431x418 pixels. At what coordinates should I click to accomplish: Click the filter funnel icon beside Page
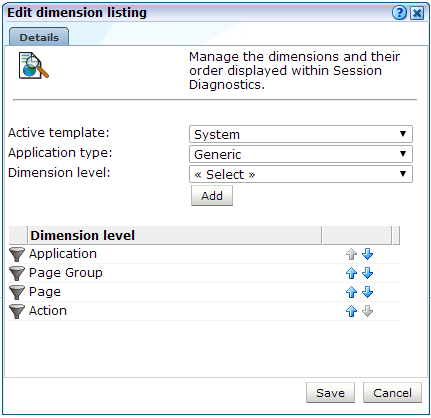click(16, 292)
